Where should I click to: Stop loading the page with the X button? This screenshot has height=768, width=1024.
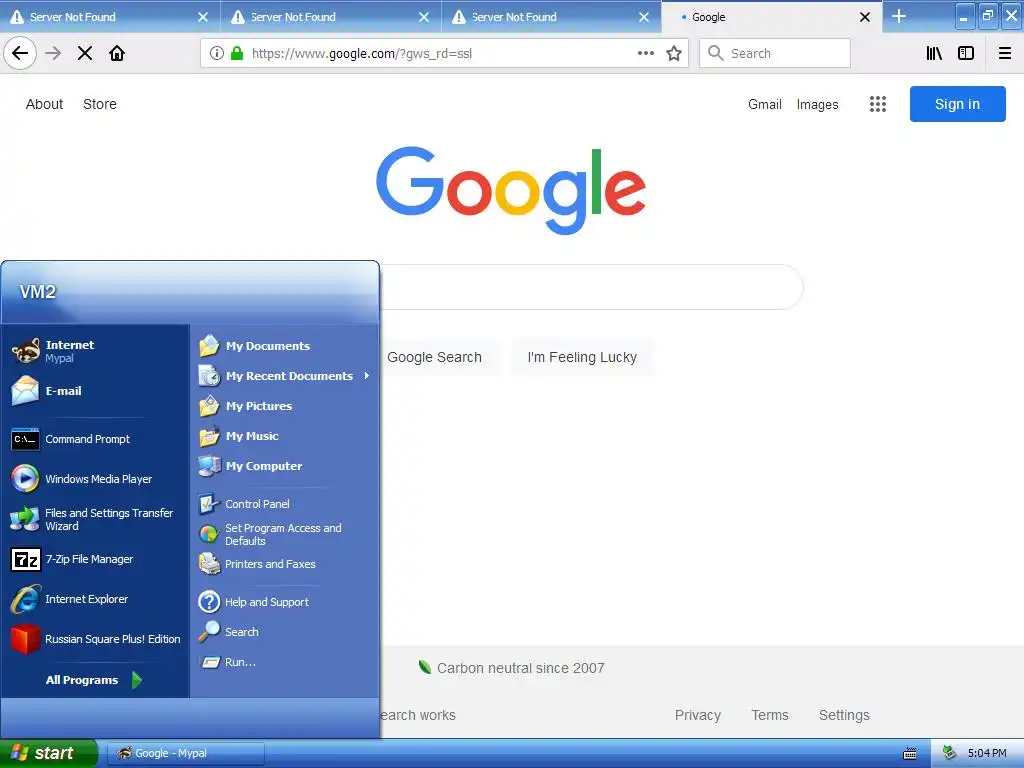(85, 53)
